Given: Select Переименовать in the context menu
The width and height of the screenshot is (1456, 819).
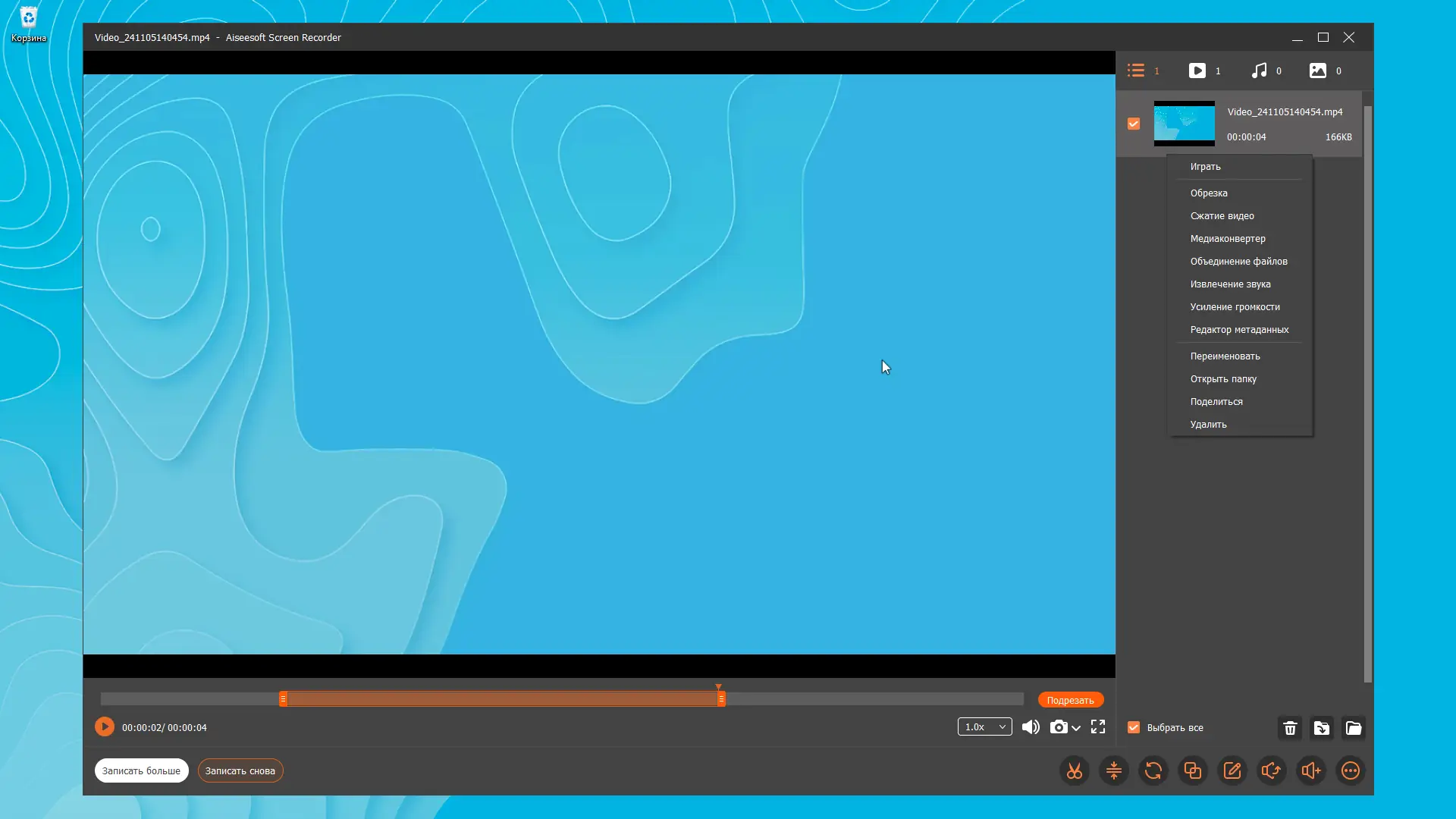Looking at the screenshot, I should pos(1225,356).
